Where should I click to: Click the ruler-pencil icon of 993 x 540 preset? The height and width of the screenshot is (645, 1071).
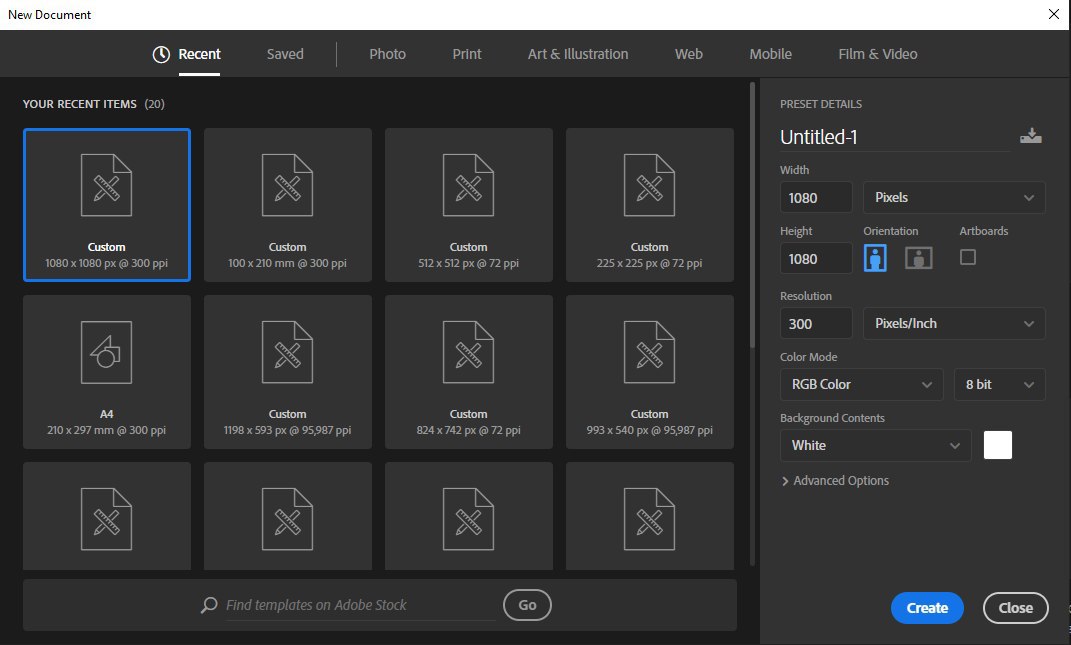coord(650,352)
